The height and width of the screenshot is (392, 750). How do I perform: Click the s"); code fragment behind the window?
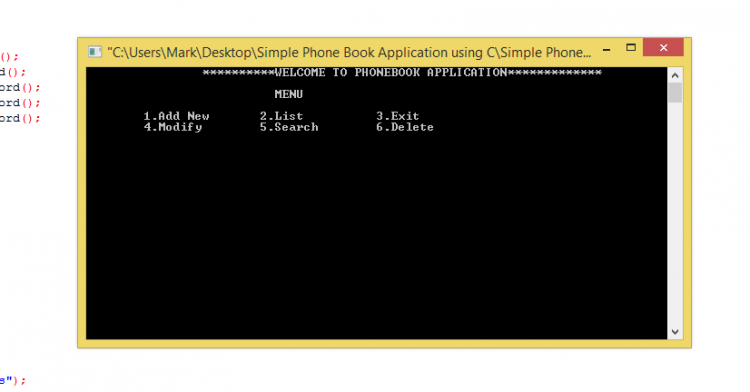(x=12, y=381)
